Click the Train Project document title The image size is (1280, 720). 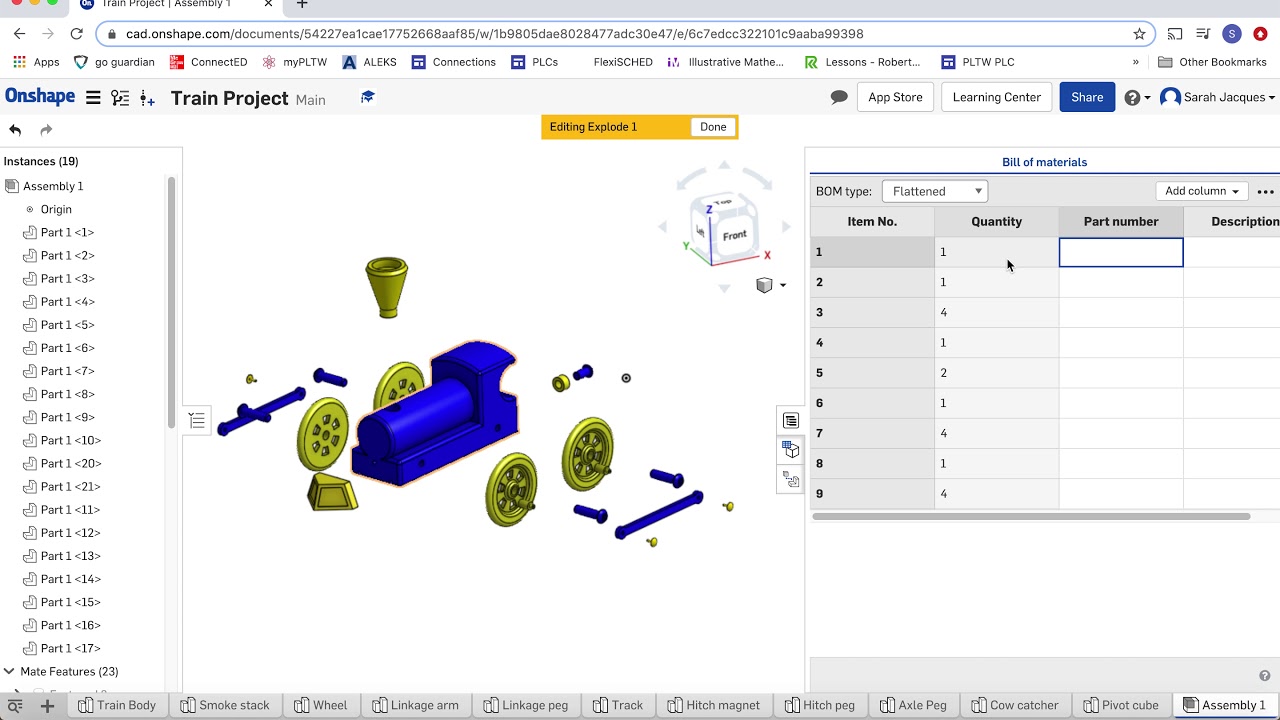click(229, 98)
